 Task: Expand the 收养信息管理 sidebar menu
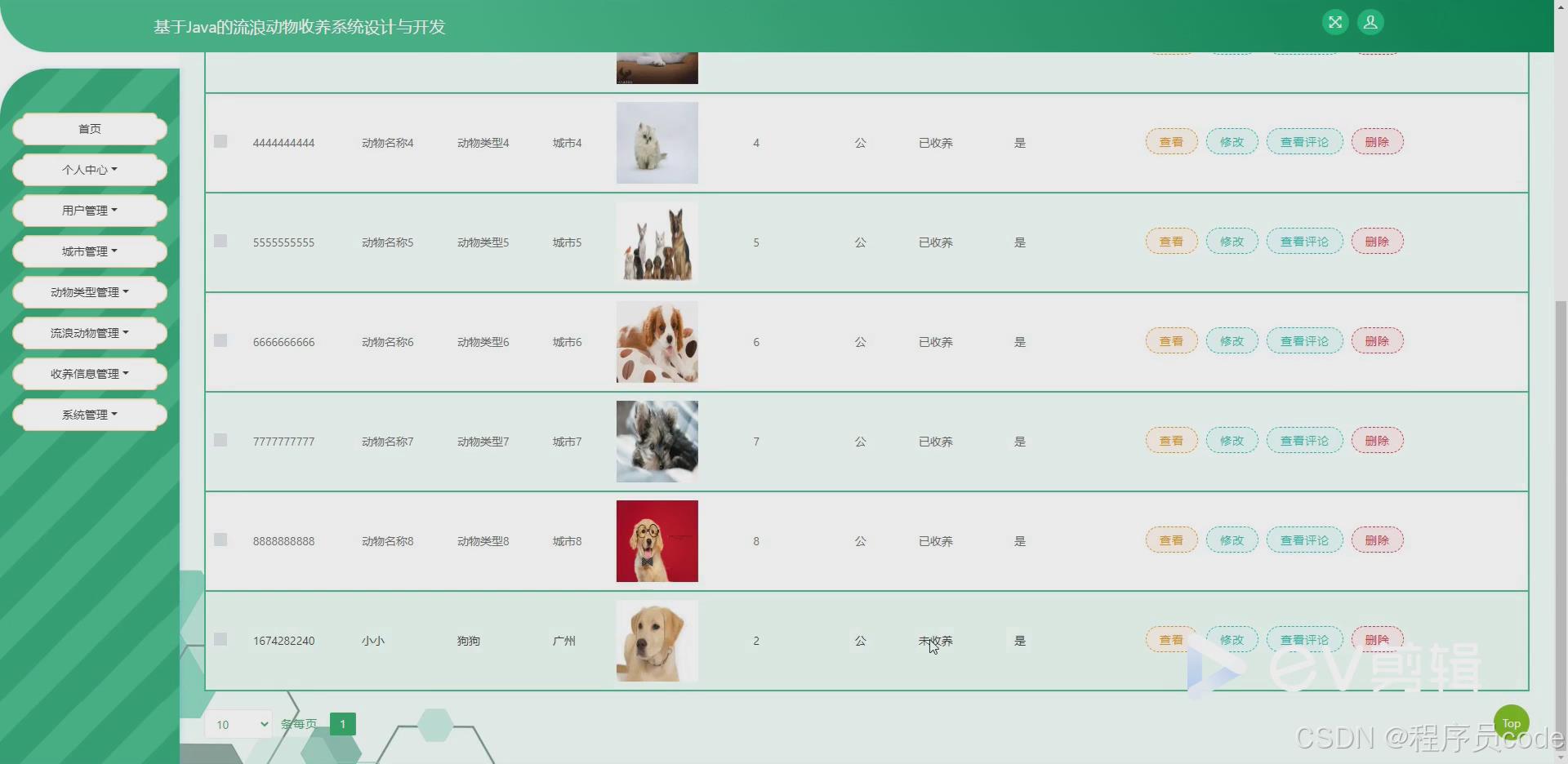[90, 374]
